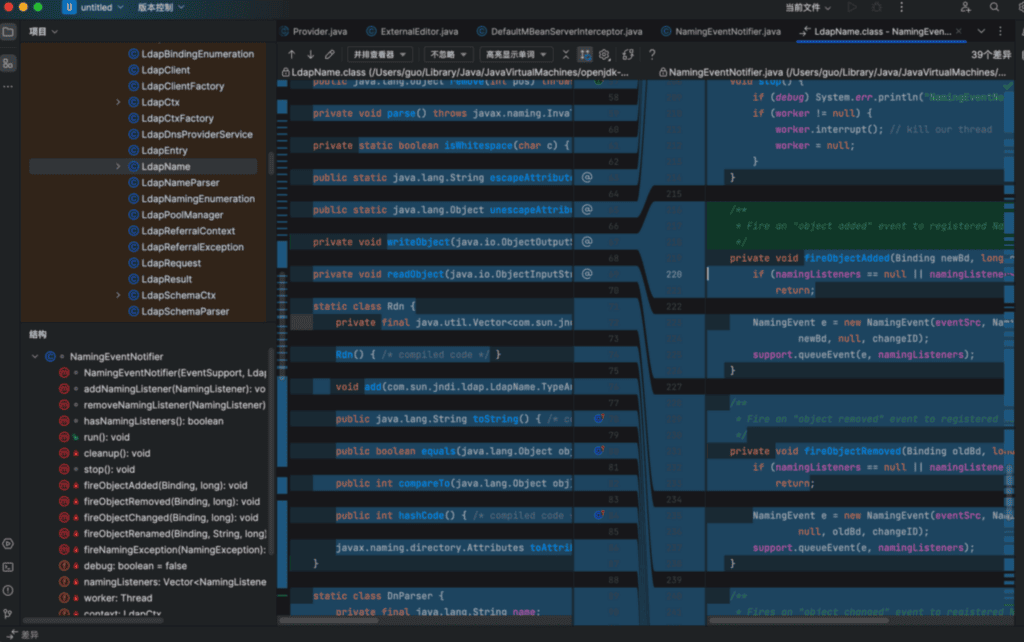The width and height of the screenshot is (1024, 642).
Task: Open the side-by-side viewer dropdown
Action: click(x=380, y=54)
